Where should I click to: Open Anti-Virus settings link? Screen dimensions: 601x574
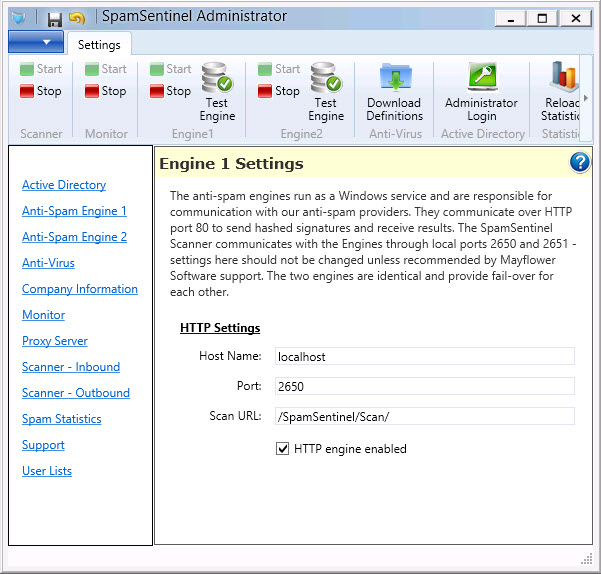tap(48, 263)
